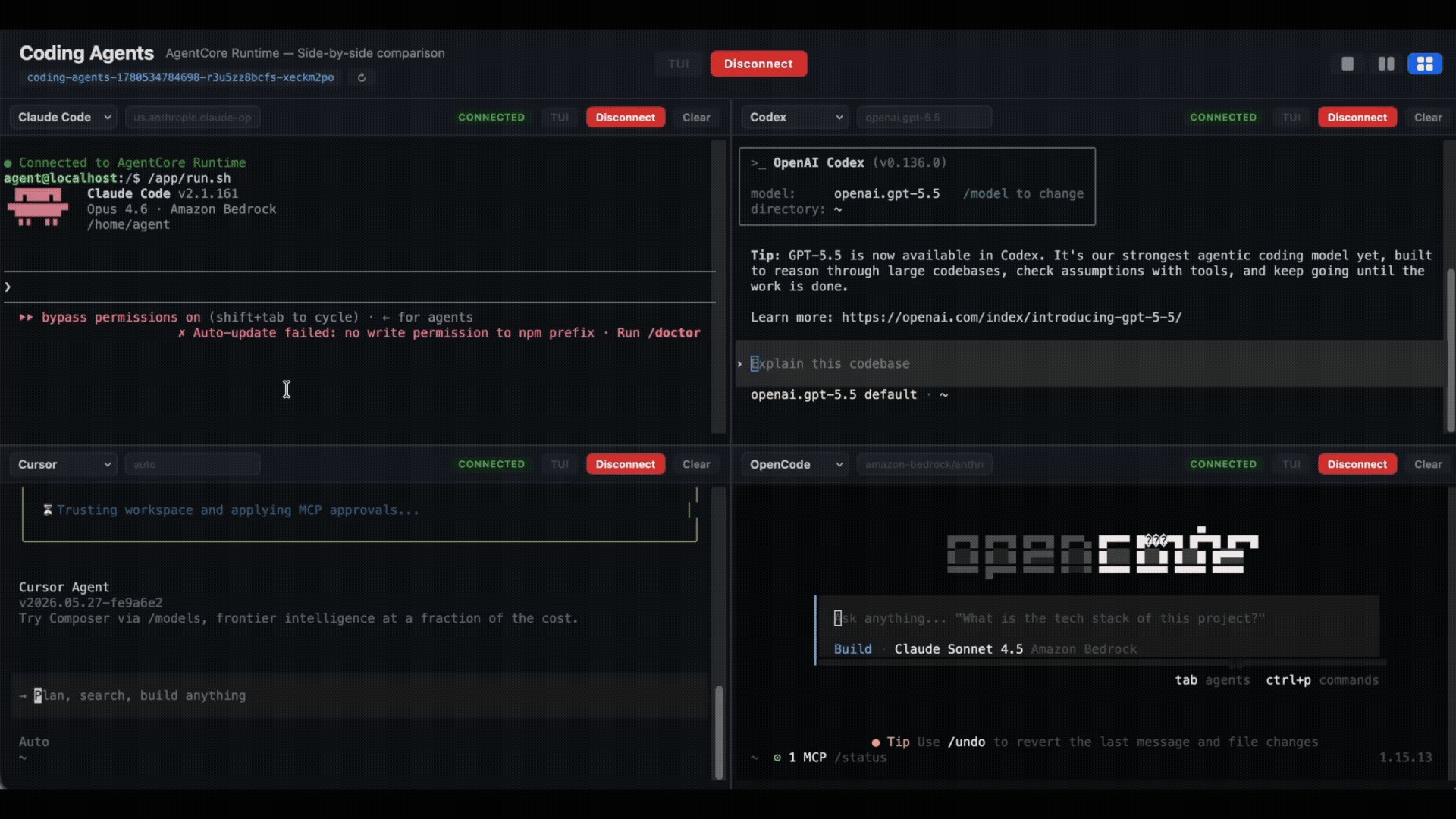Focus the 'Explain this codebase' Codex prompt
Screen dimensions: 1456x819
coord(1089,364)
